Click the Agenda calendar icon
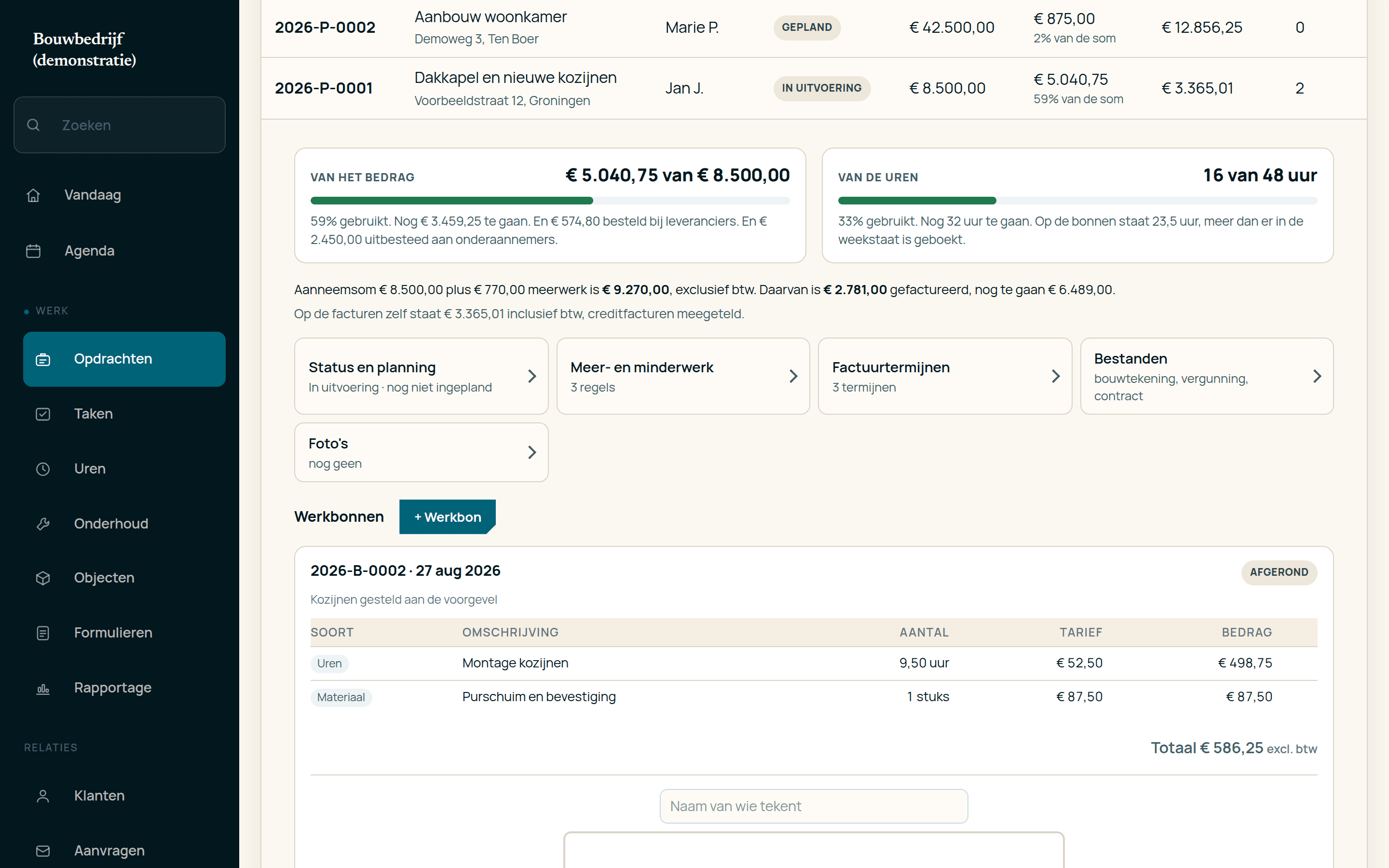Image resolution: width=1389 pixels, height=868 pixels. [33, 251]
